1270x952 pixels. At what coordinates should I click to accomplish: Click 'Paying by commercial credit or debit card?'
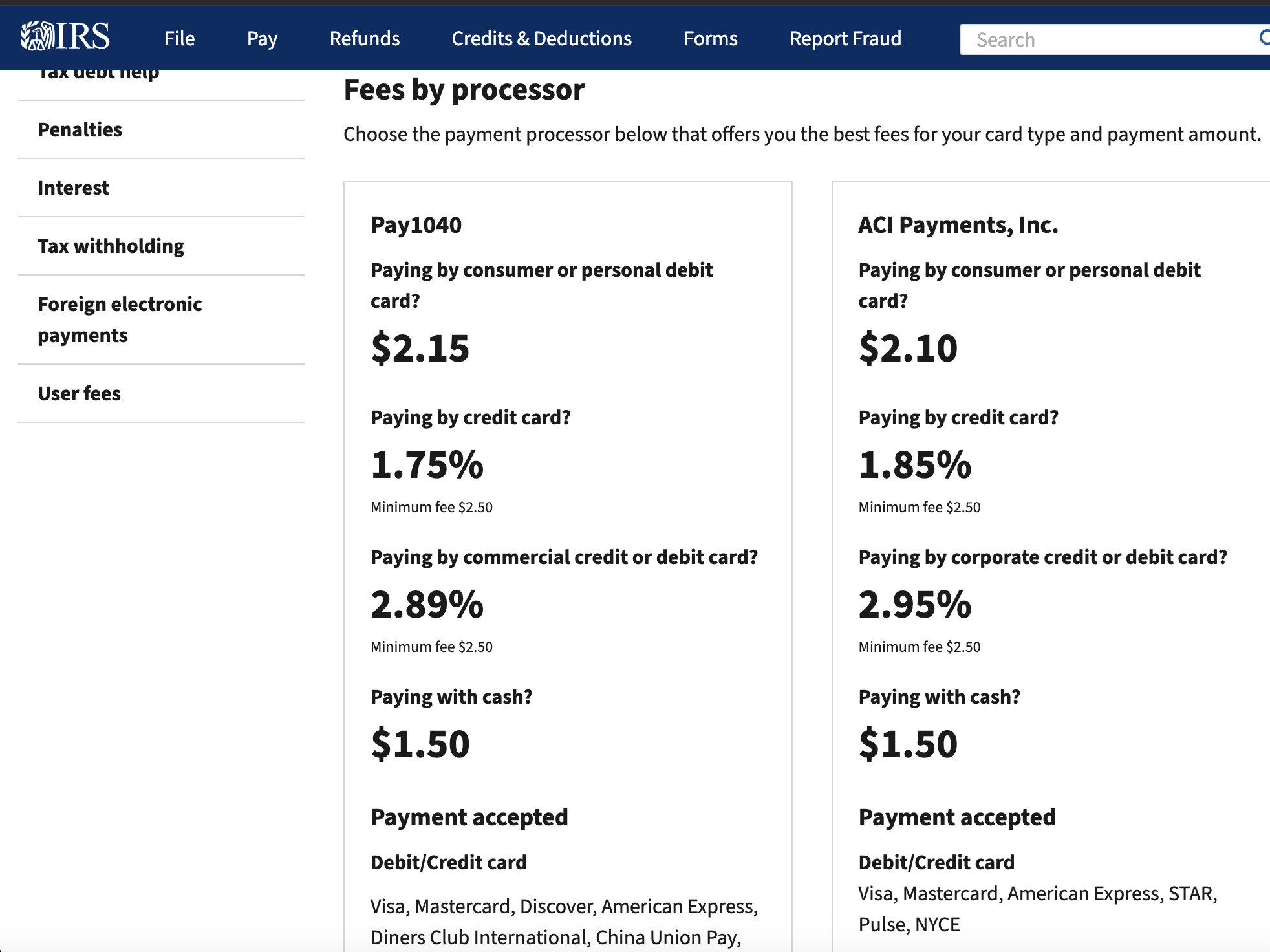pos(565,557)
